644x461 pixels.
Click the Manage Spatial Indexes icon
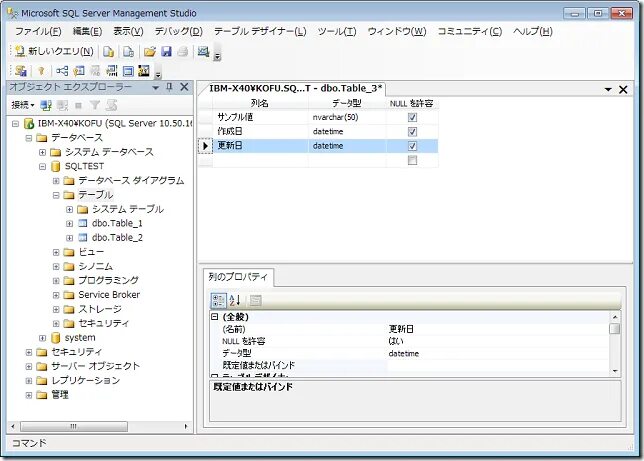144,71
